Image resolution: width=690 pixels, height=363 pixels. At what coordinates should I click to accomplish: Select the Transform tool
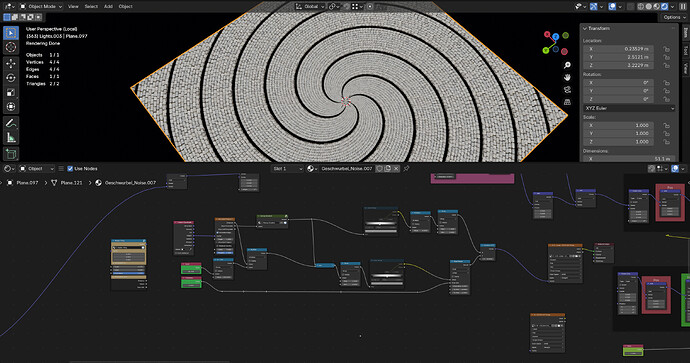(x=11, y=107)
